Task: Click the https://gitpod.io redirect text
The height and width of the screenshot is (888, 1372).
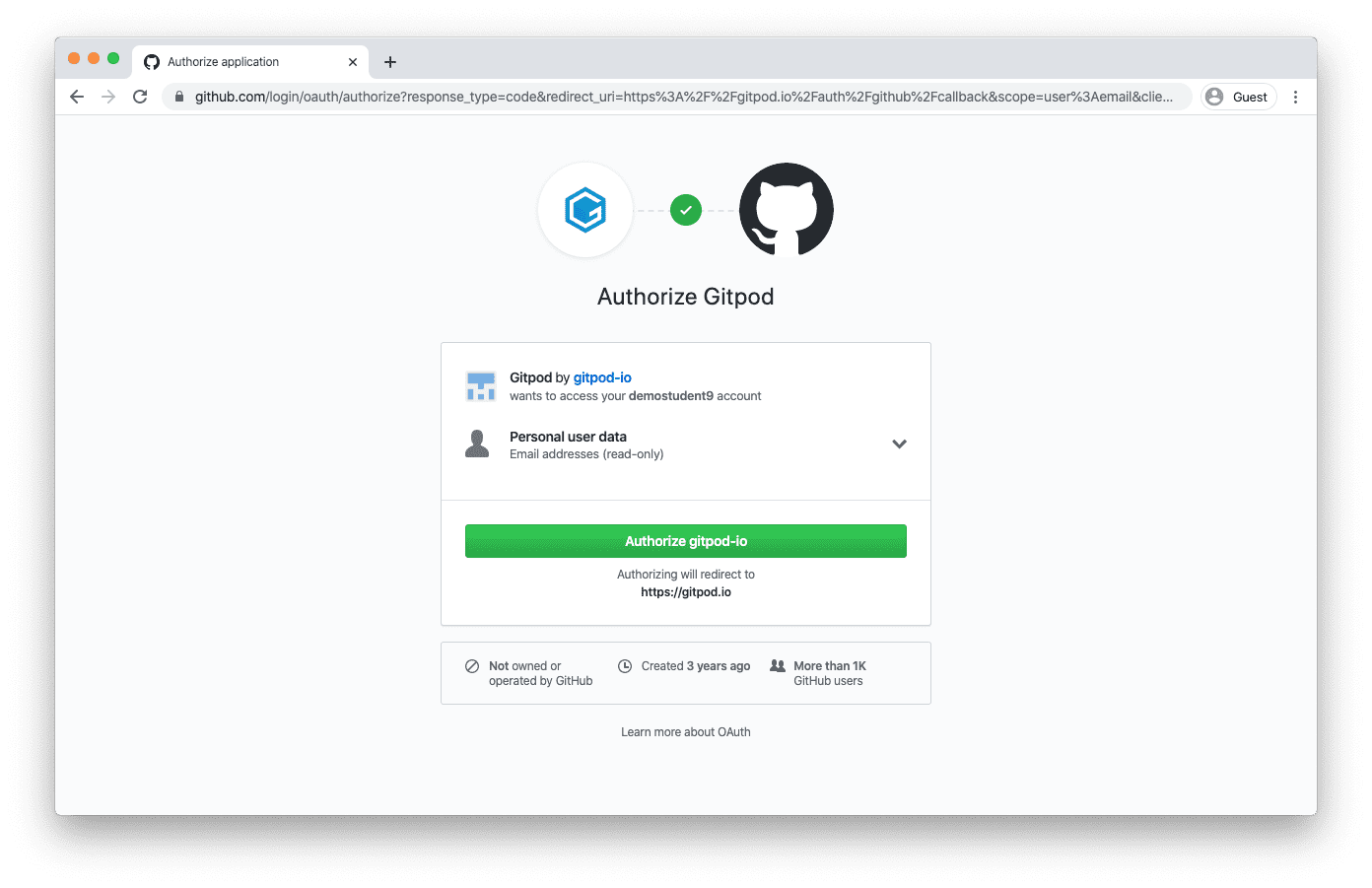Action: coord(686,592)
